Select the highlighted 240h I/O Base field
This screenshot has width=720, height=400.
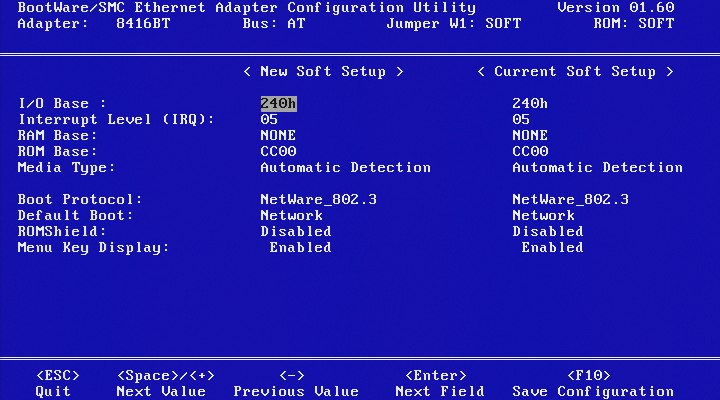(x=278, y=104)
